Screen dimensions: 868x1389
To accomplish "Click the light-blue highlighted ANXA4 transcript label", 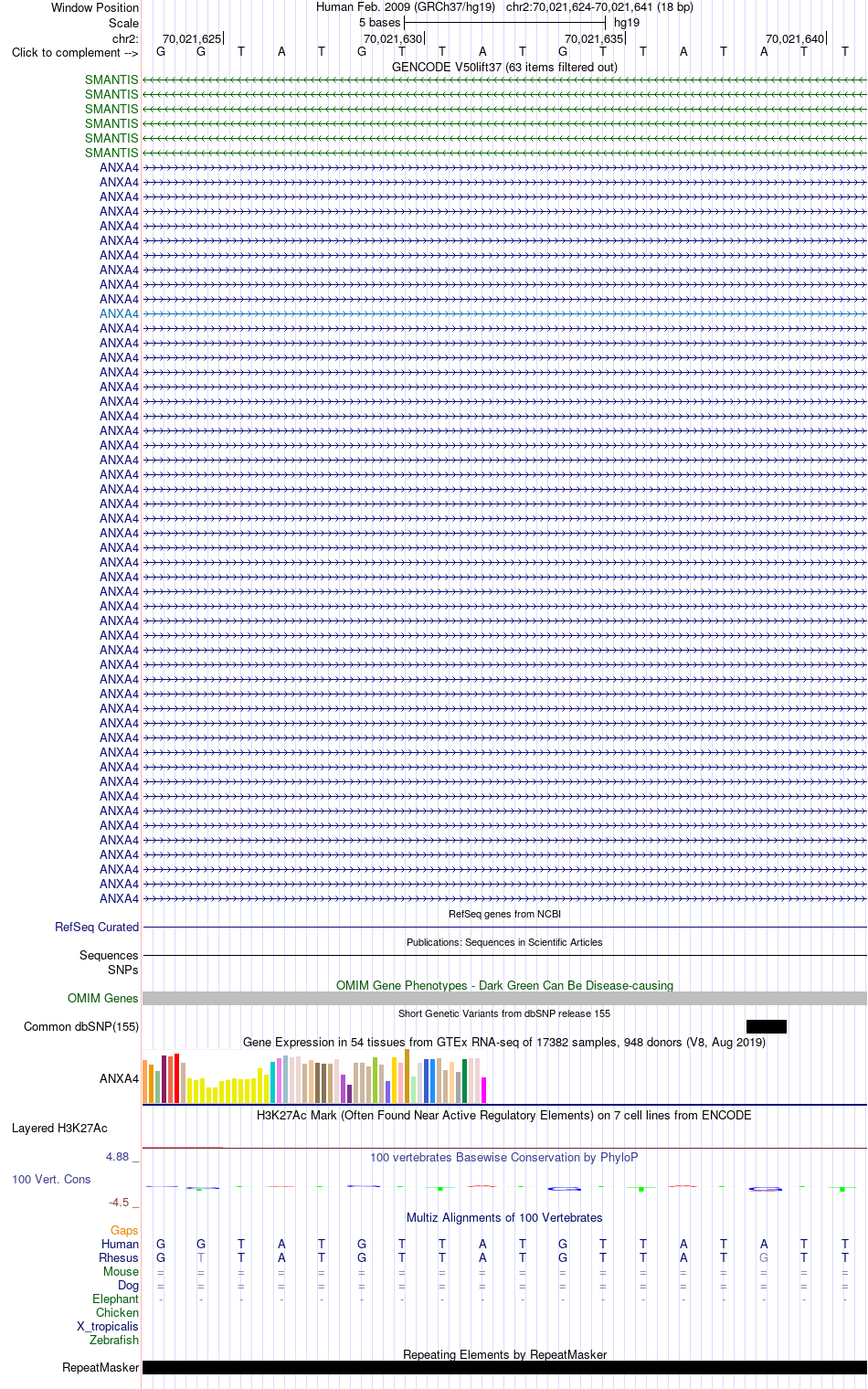I will (120, 313).
